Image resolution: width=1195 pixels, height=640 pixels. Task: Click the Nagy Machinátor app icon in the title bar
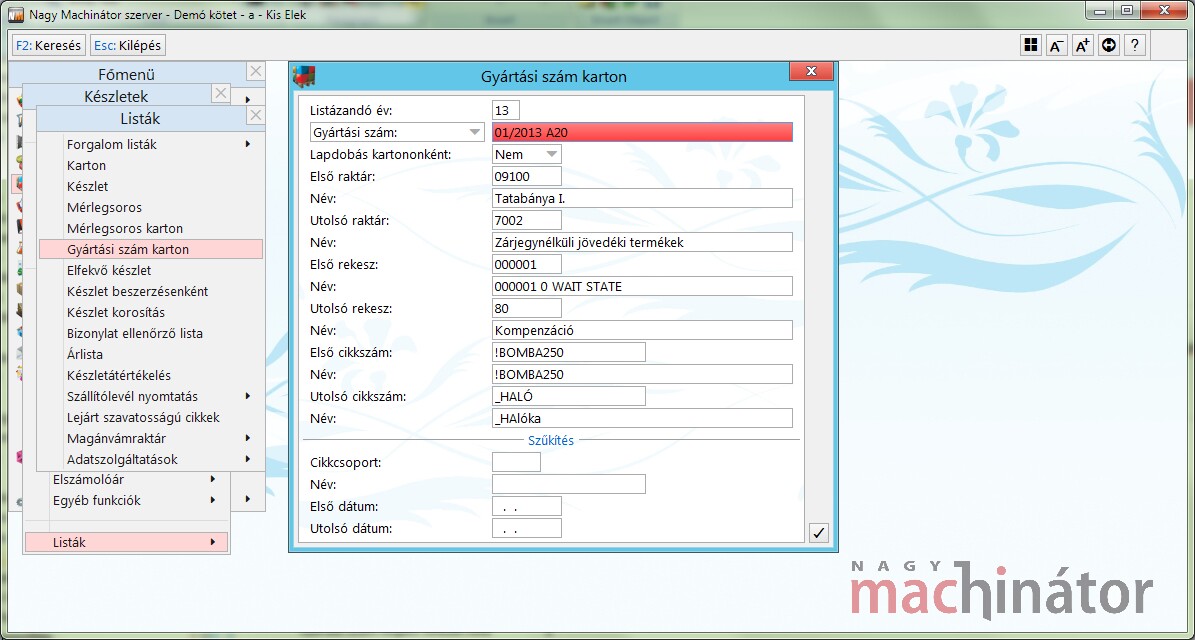click(x=16, y=14)
